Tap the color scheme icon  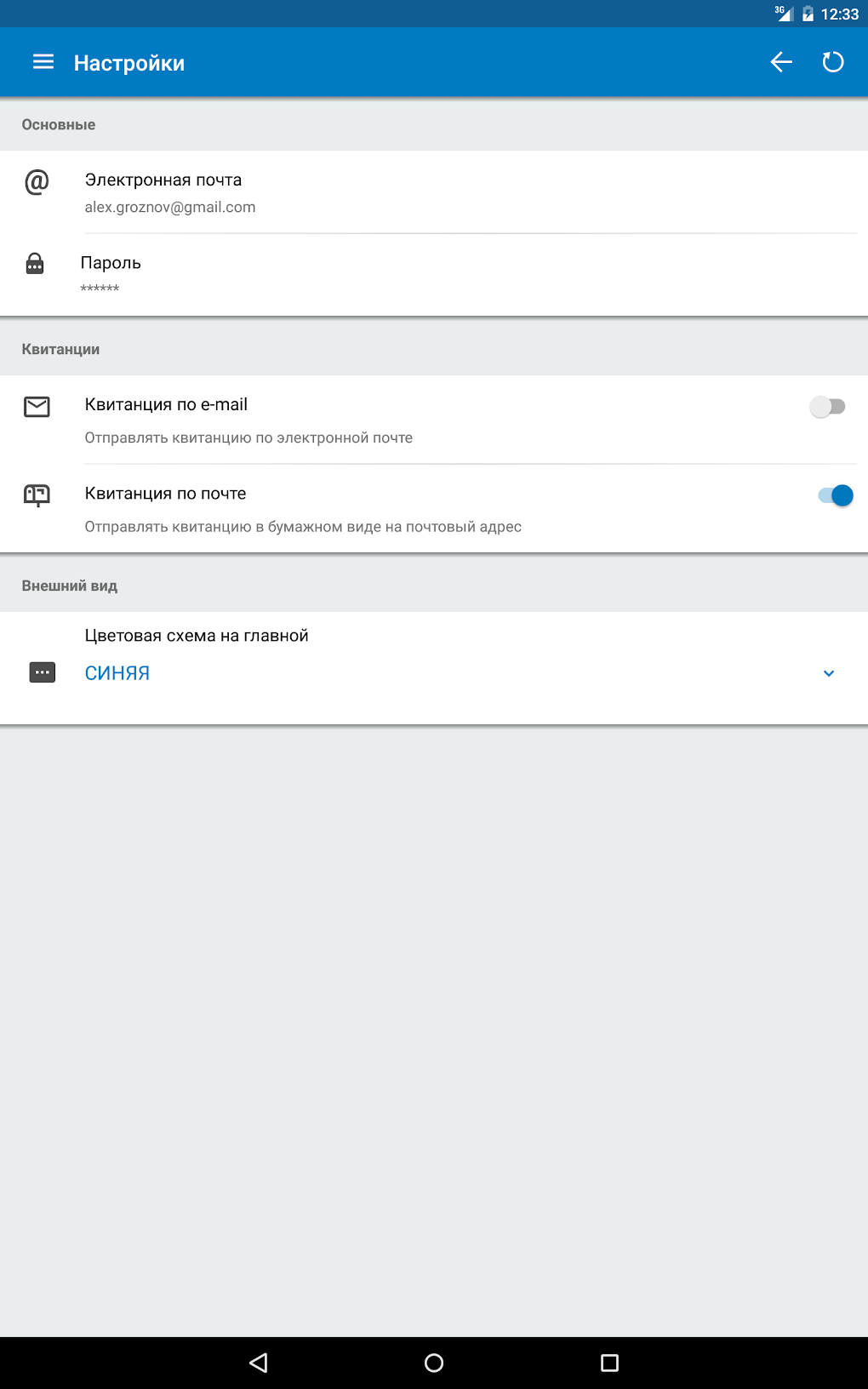(x=43, y=672)
